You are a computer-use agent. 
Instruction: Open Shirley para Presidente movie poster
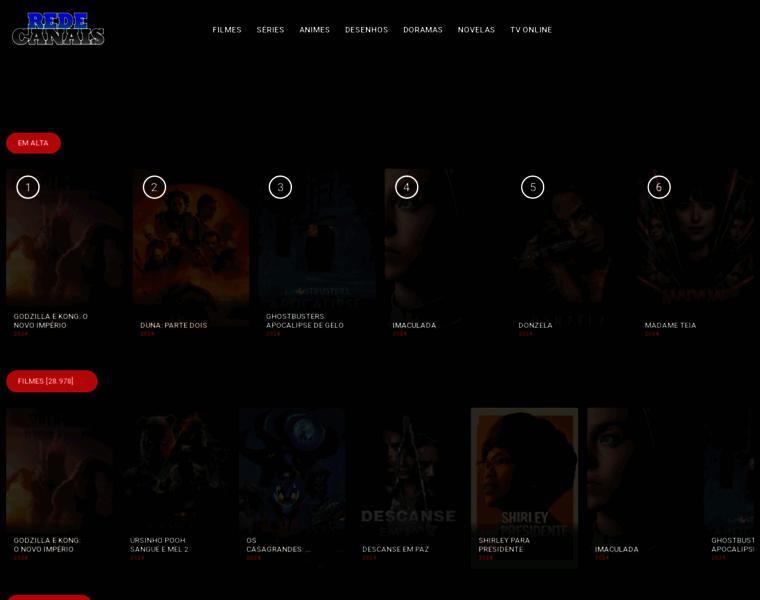point(524,487)
